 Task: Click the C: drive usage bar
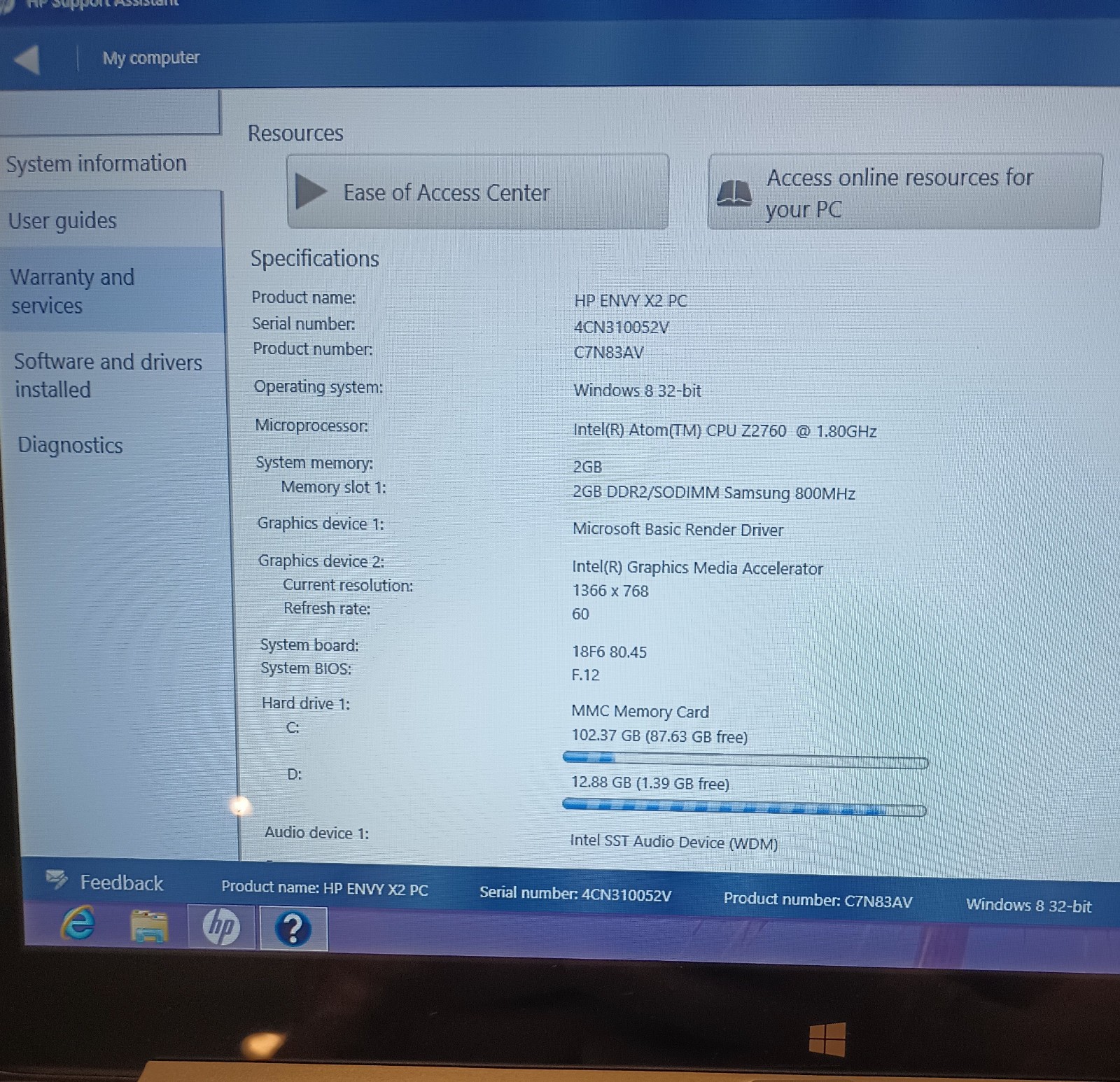click(x=745, y=759)
